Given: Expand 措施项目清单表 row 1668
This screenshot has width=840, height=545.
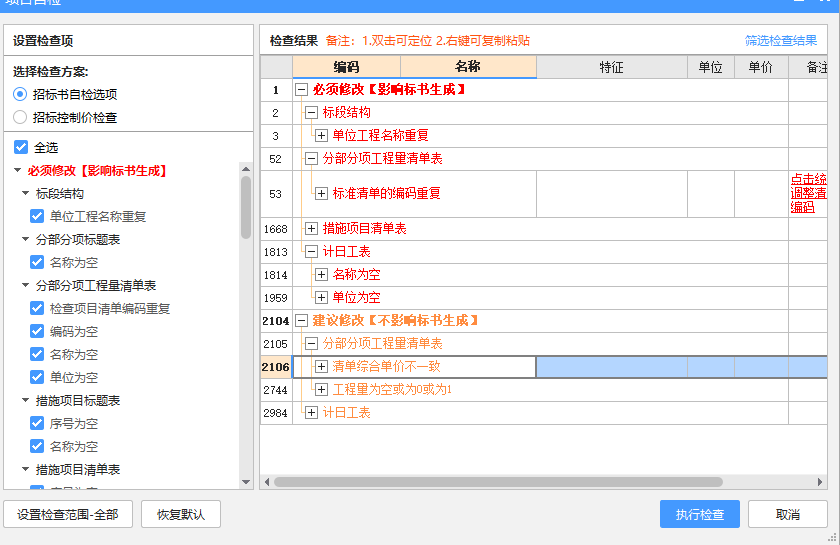Looking at the screenshot, I should tap(311, 229).
